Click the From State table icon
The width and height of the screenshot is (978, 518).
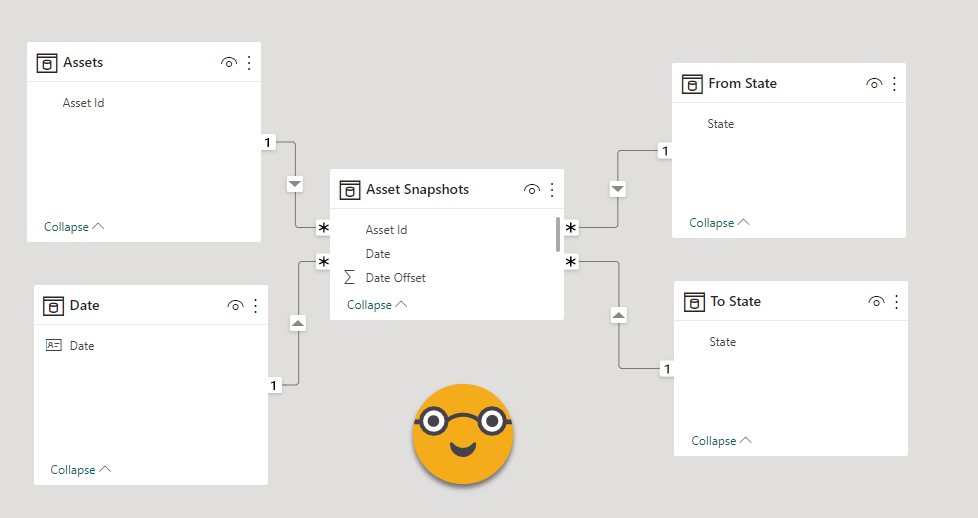pos(692,84)
